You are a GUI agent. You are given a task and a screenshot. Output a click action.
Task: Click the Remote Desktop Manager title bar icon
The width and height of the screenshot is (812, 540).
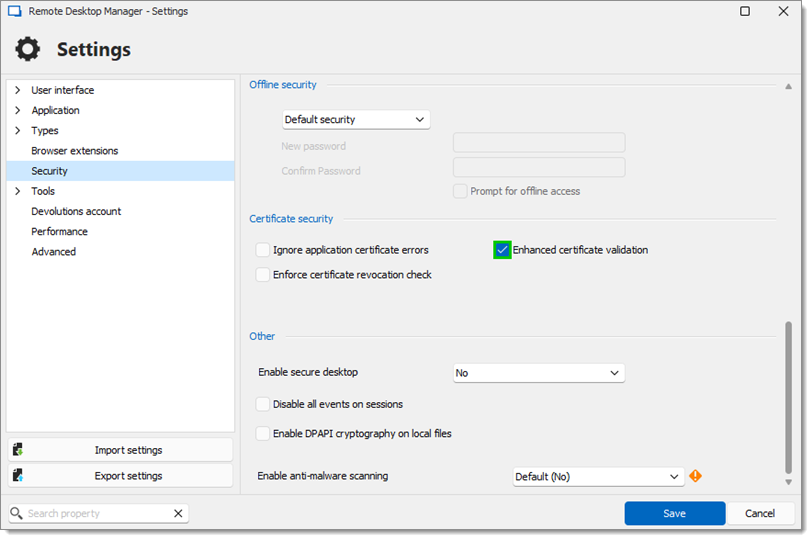click(14, 11)
